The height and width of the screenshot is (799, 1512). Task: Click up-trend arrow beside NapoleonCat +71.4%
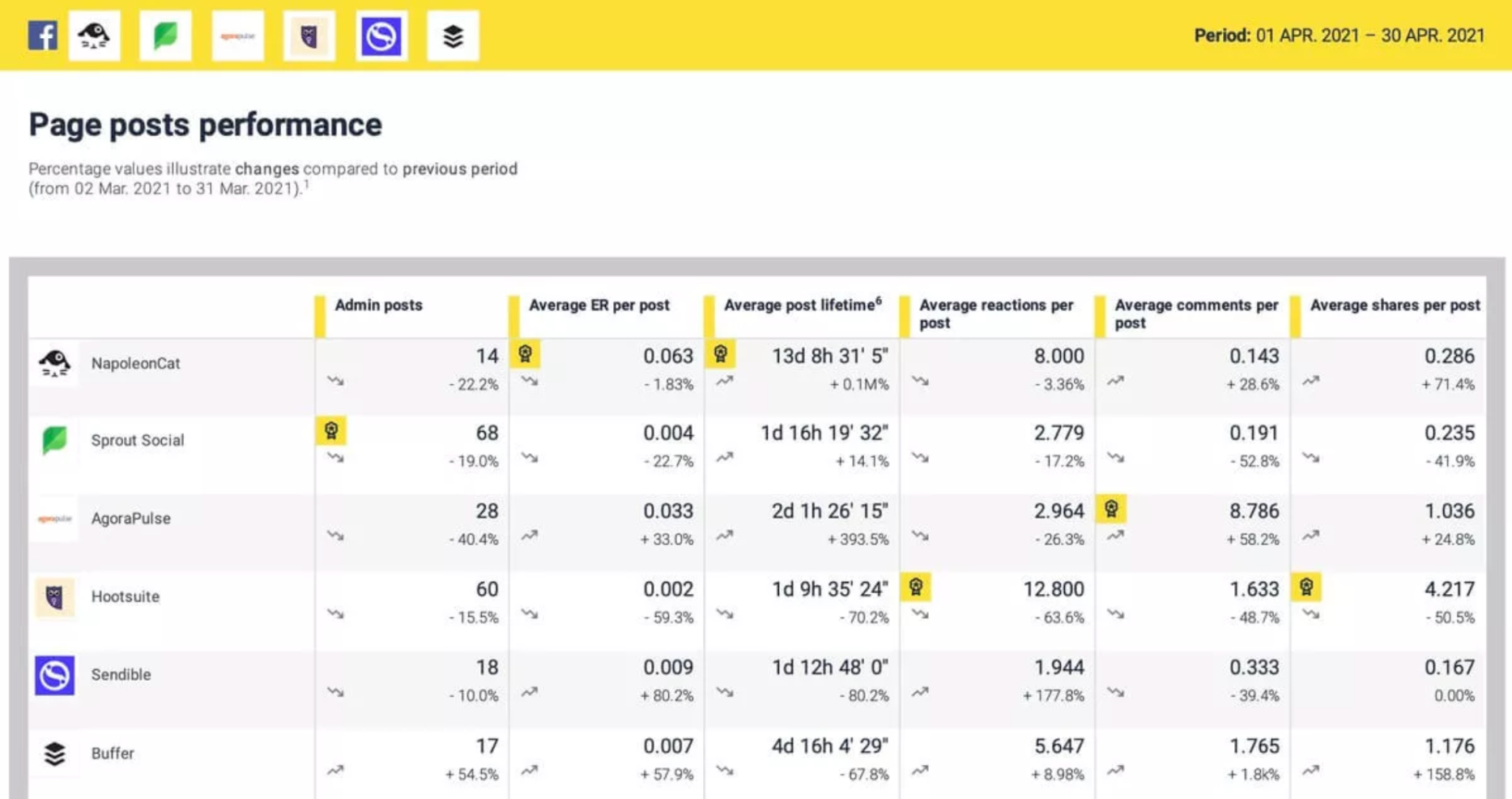tap(1311, 381)
